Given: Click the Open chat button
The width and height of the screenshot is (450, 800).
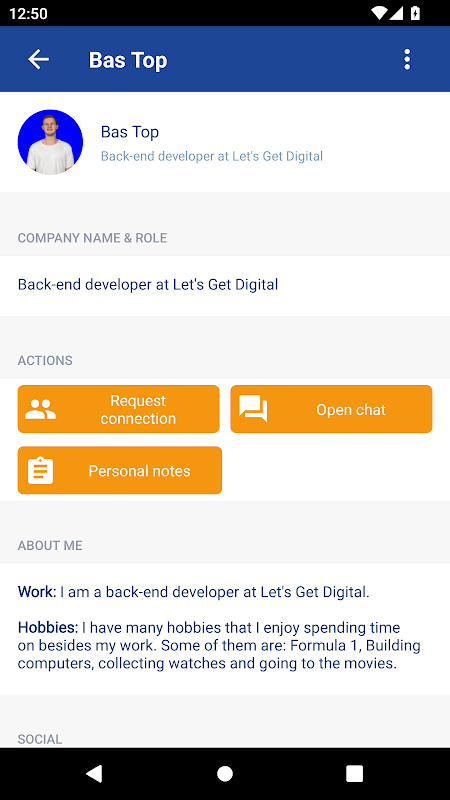Looking at the screenshot, I should click(331, 409).
